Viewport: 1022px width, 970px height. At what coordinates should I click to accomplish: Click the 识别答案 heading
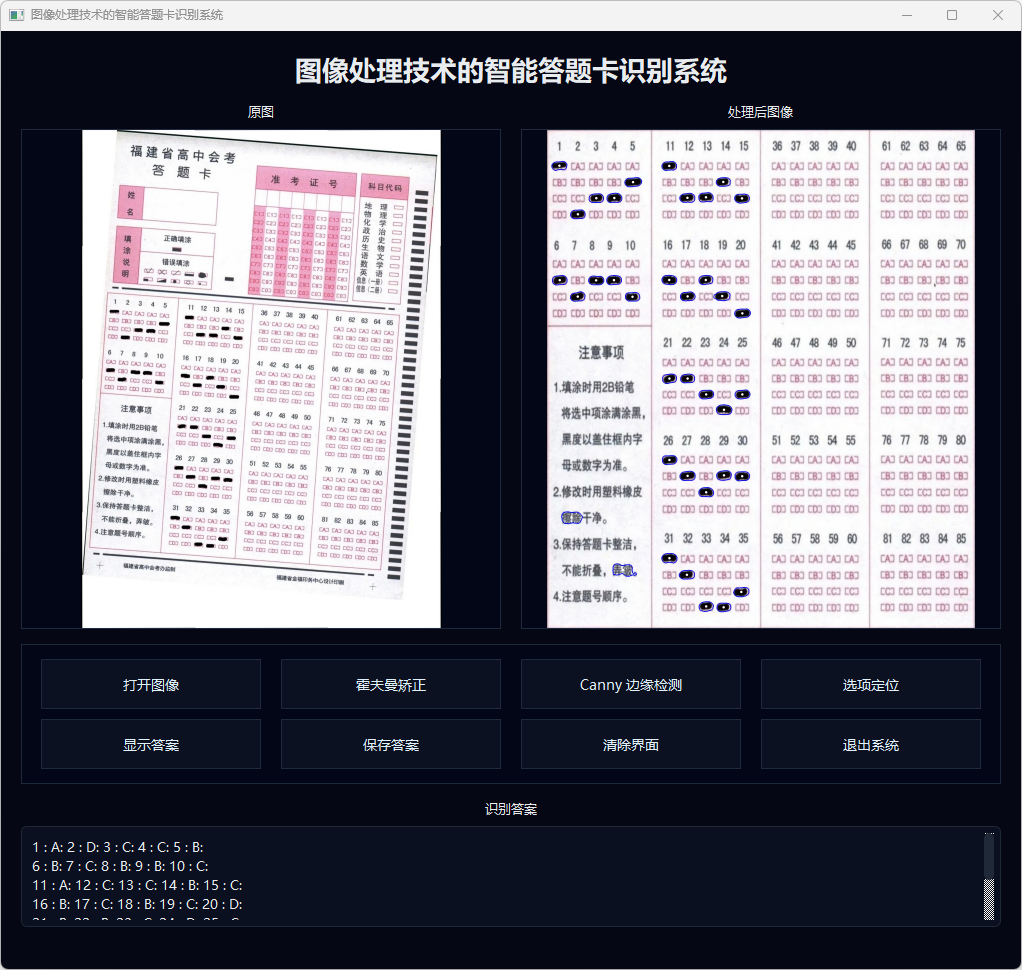tap(511, 809)
